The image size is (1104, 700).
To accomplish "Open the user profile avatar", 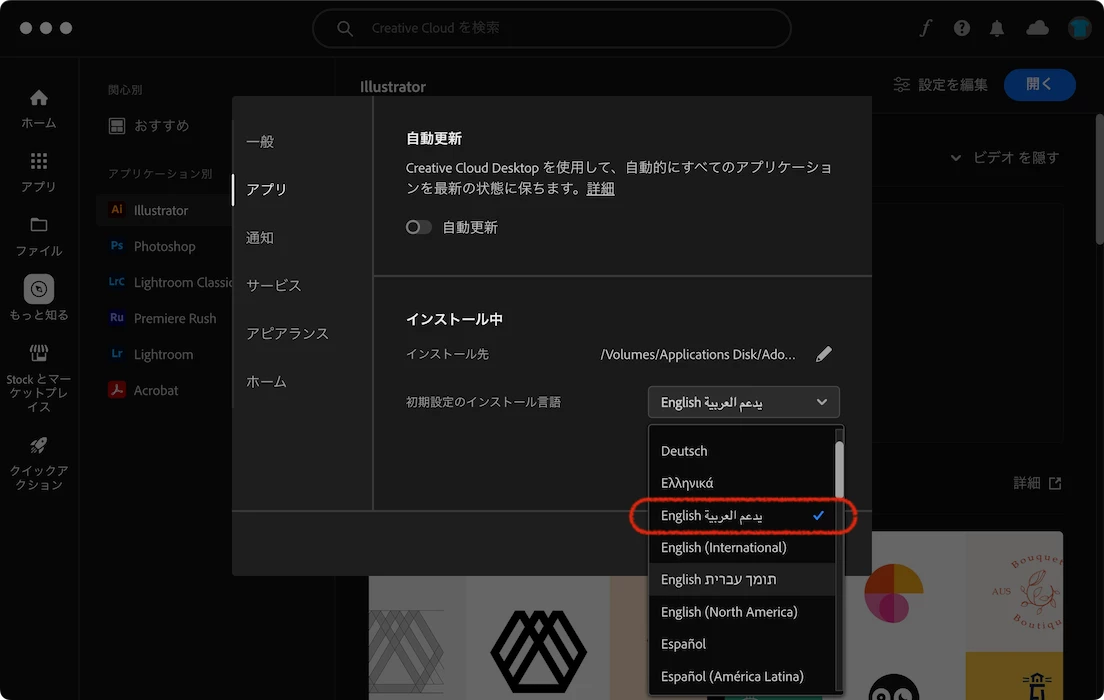I will [x=1079, y=28].
